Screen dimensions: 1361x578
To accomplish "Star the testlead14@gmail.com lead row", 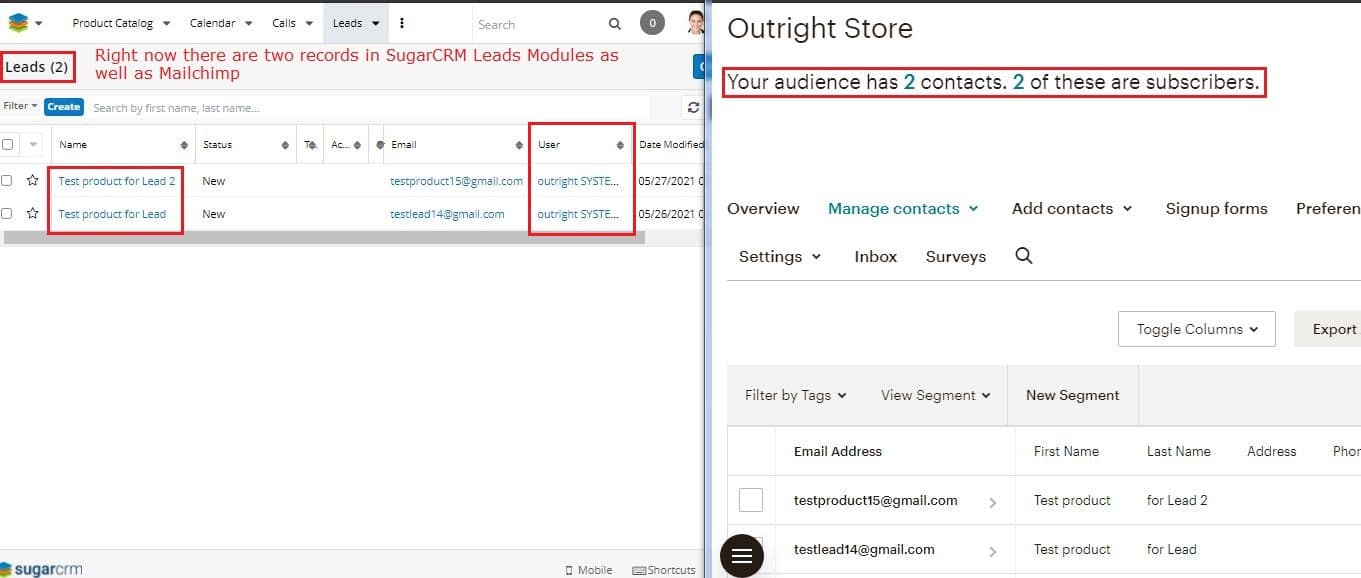I will tap(33, 213).
